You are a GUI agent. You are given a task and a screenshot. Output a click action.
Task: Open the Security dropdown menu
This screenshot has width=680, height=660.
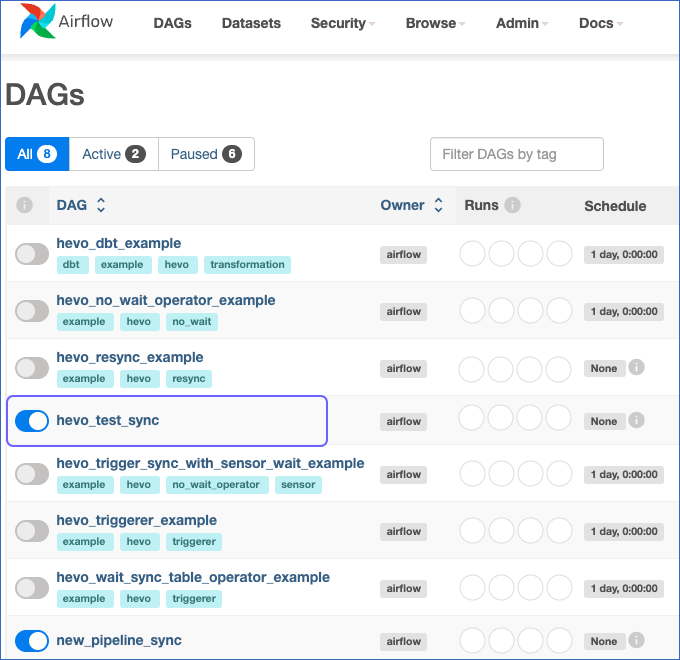tap(343, 23)
